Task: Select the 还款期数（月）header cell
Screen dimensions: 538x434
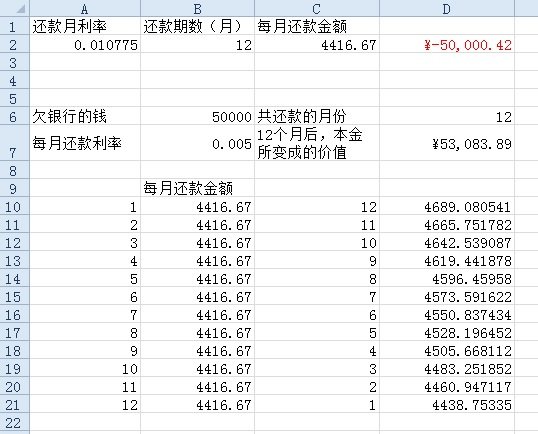Action: coord(197,26)
